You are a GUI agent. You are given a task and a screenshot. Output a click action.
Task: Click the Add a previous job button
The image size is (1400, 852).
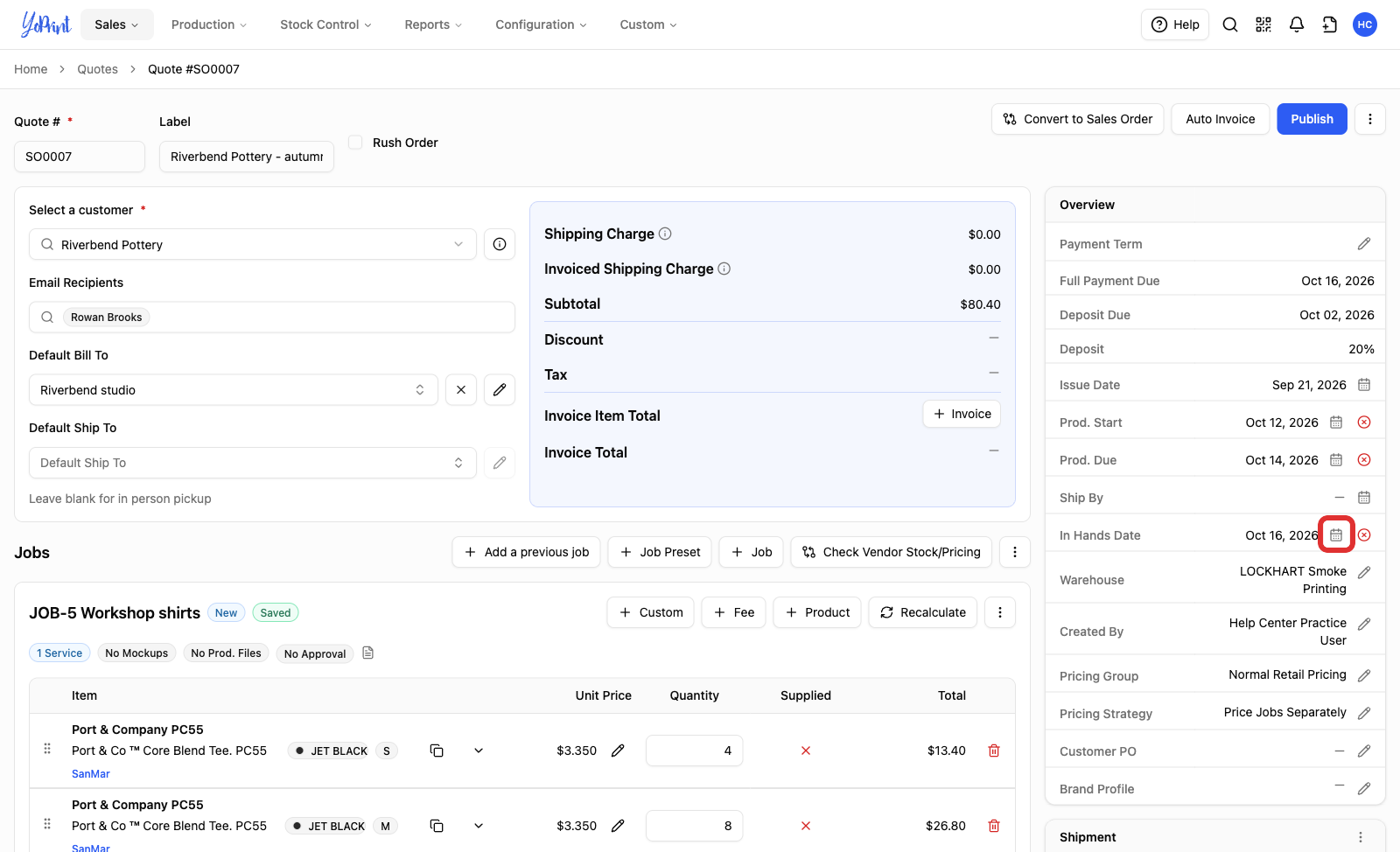[526, 552]
